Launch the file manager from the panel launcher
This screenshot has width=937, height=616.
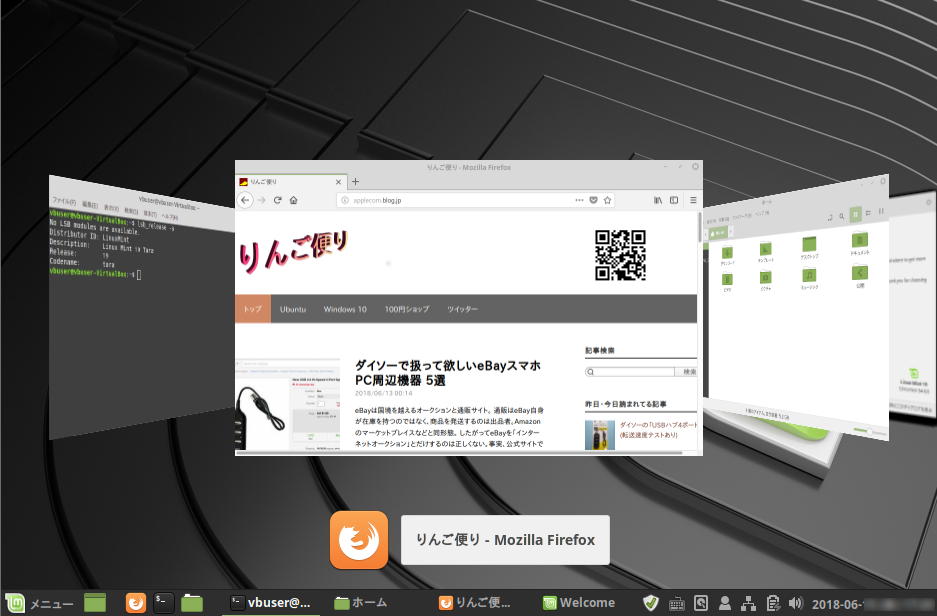click(192, 603)
